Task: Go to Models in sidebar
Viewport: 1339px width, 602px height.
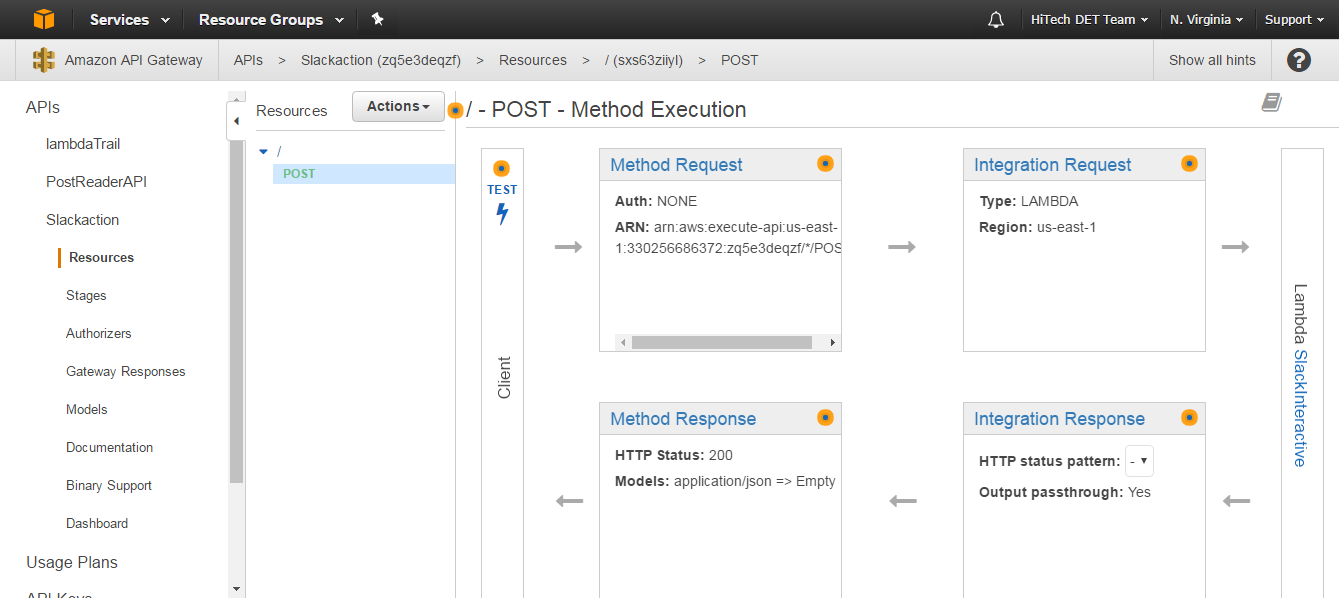Action: (x=87, y=410)
